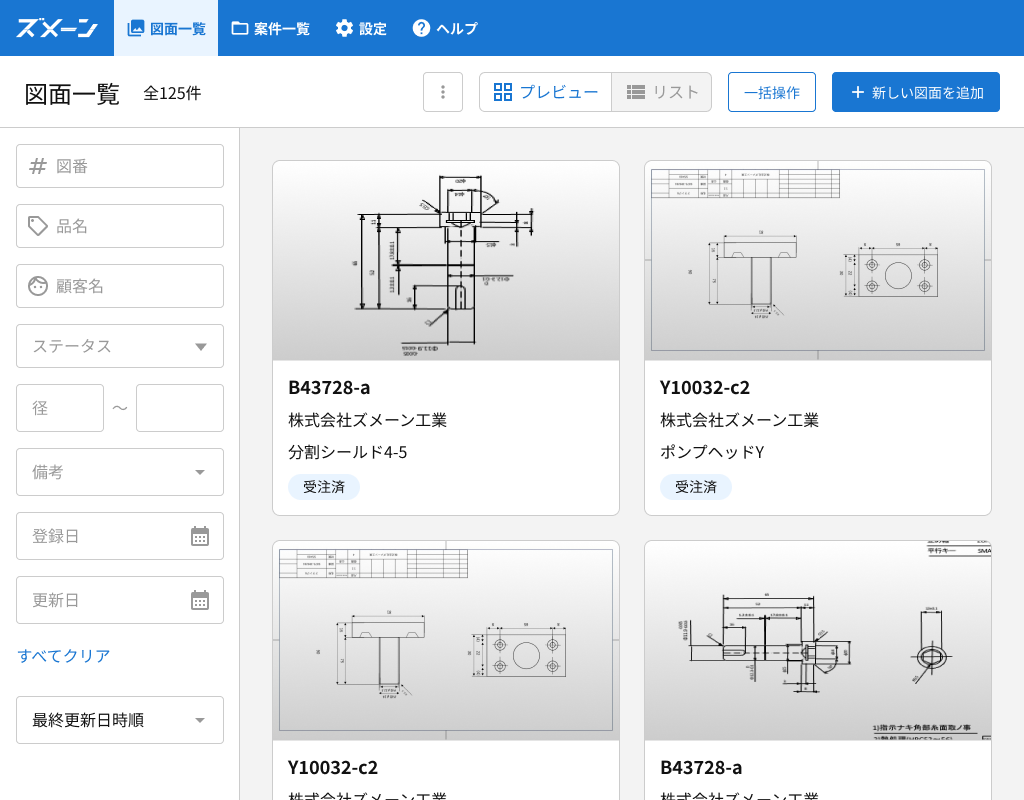Viewport: 1024px width, 800px height.
Task: Open the ステータス dropdown
Action: click(119, 346)
